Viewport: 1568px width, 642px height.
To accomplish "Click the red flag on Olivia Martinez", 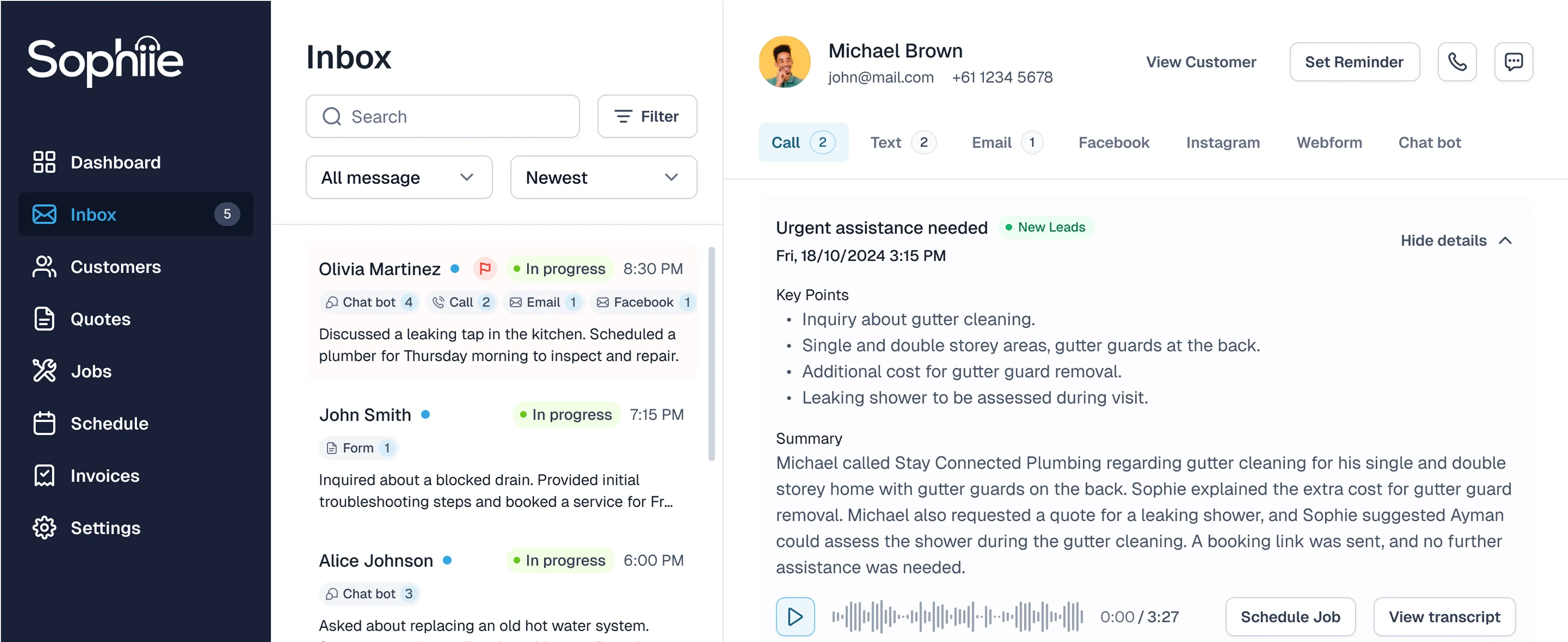I will click(x=485, y=268).
